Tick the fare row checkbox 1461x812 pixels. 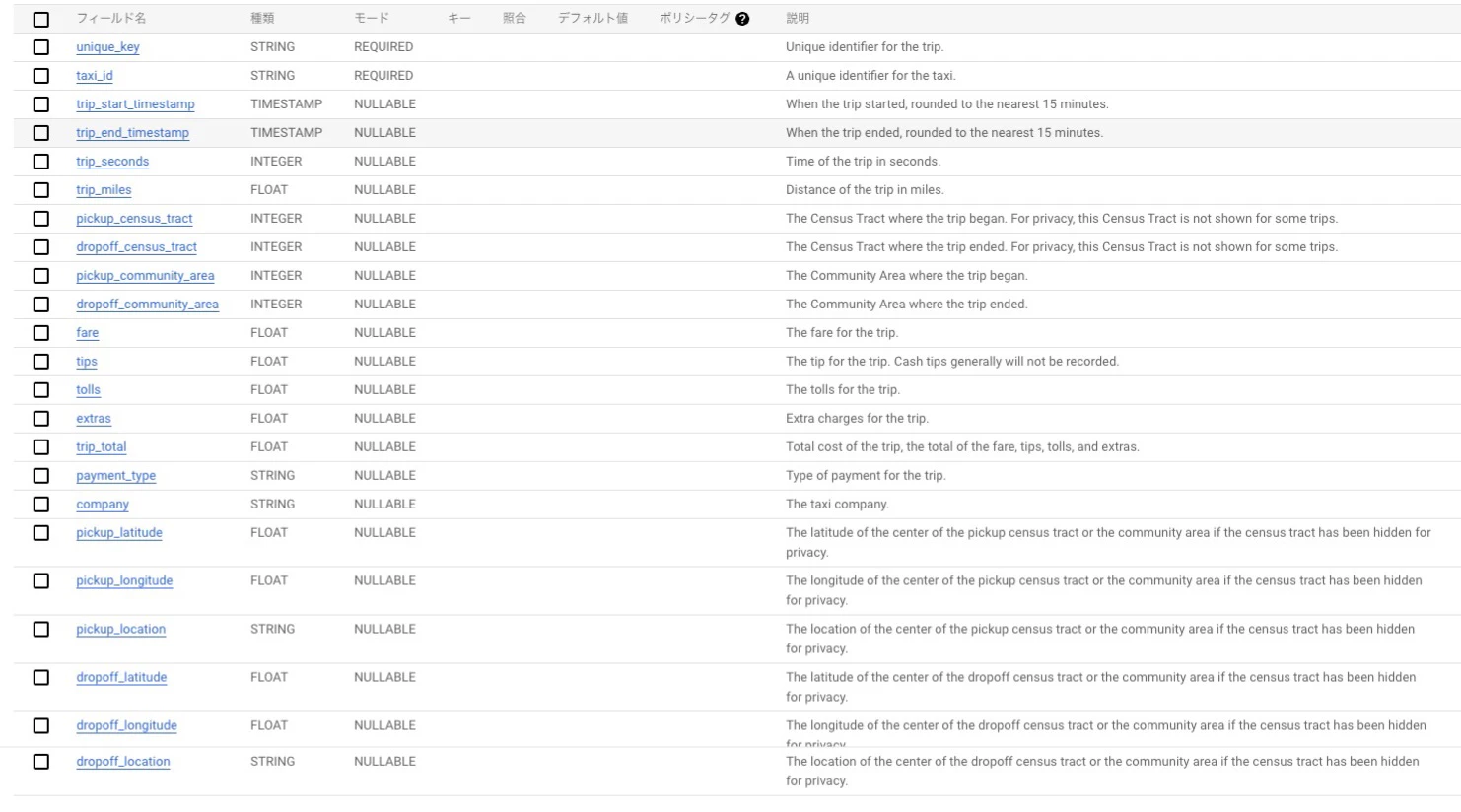click(x=40, y=333)
